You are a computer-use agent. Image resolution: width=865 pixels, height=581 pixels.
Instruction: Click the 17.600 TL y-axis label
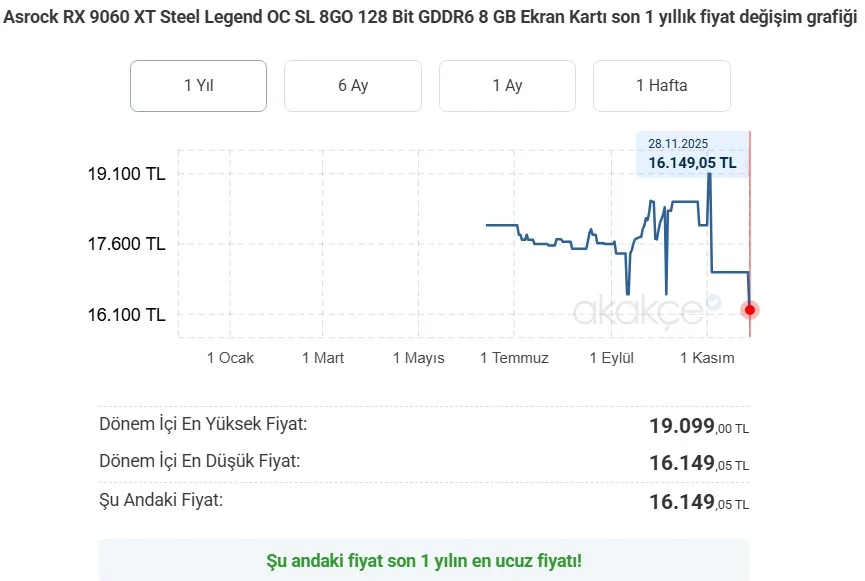(126, 244)
